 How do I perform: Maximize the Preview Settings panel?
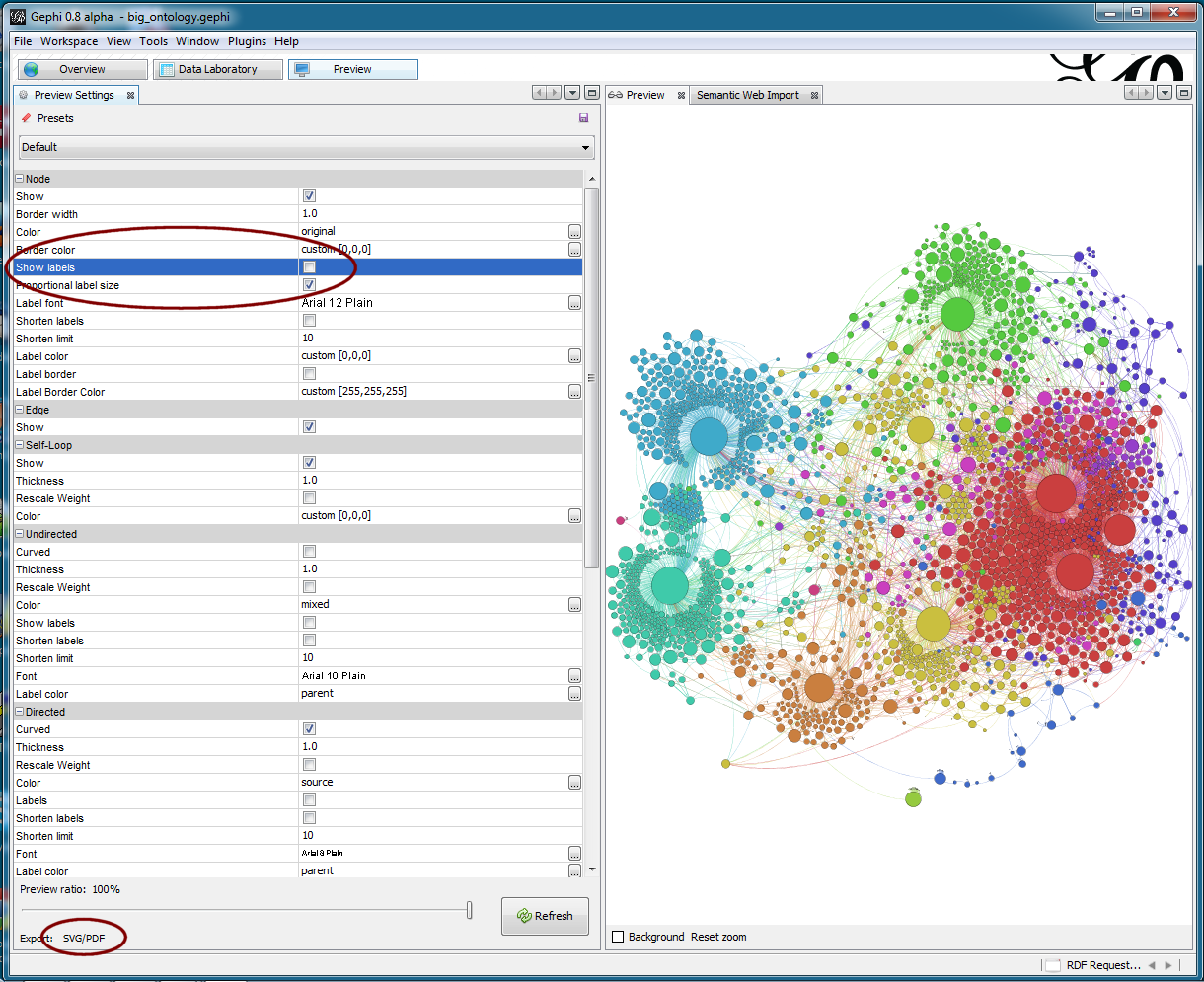click(592, 93)
